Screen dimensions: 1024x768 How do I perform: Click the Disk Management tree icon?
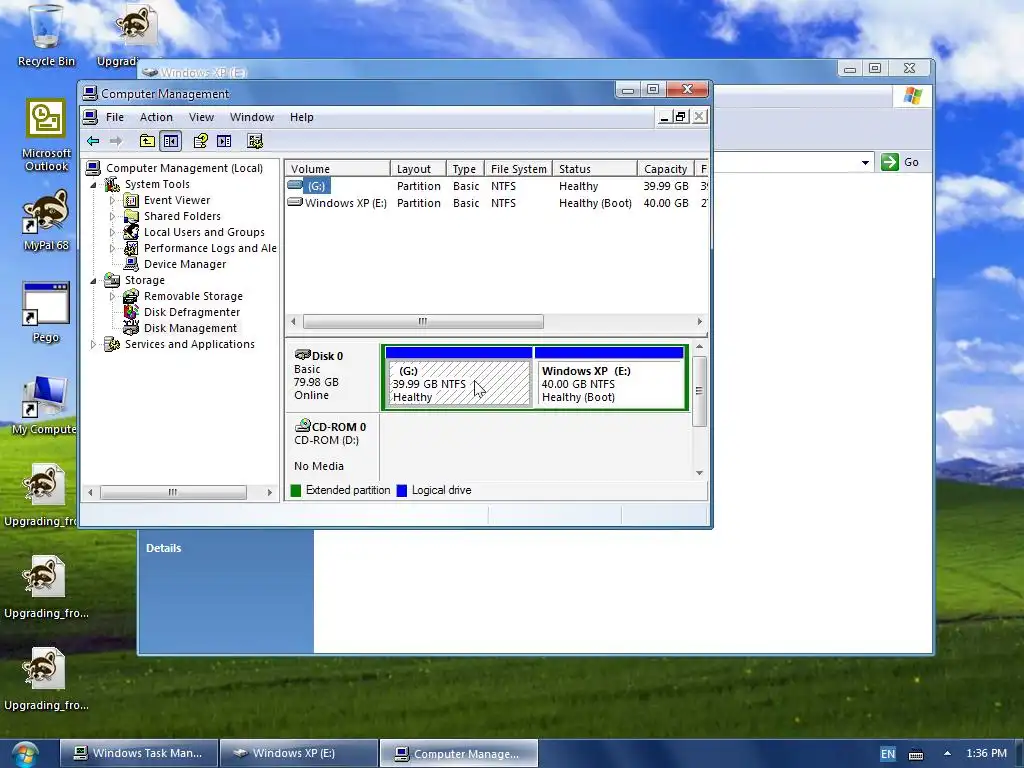click(131, 328)
